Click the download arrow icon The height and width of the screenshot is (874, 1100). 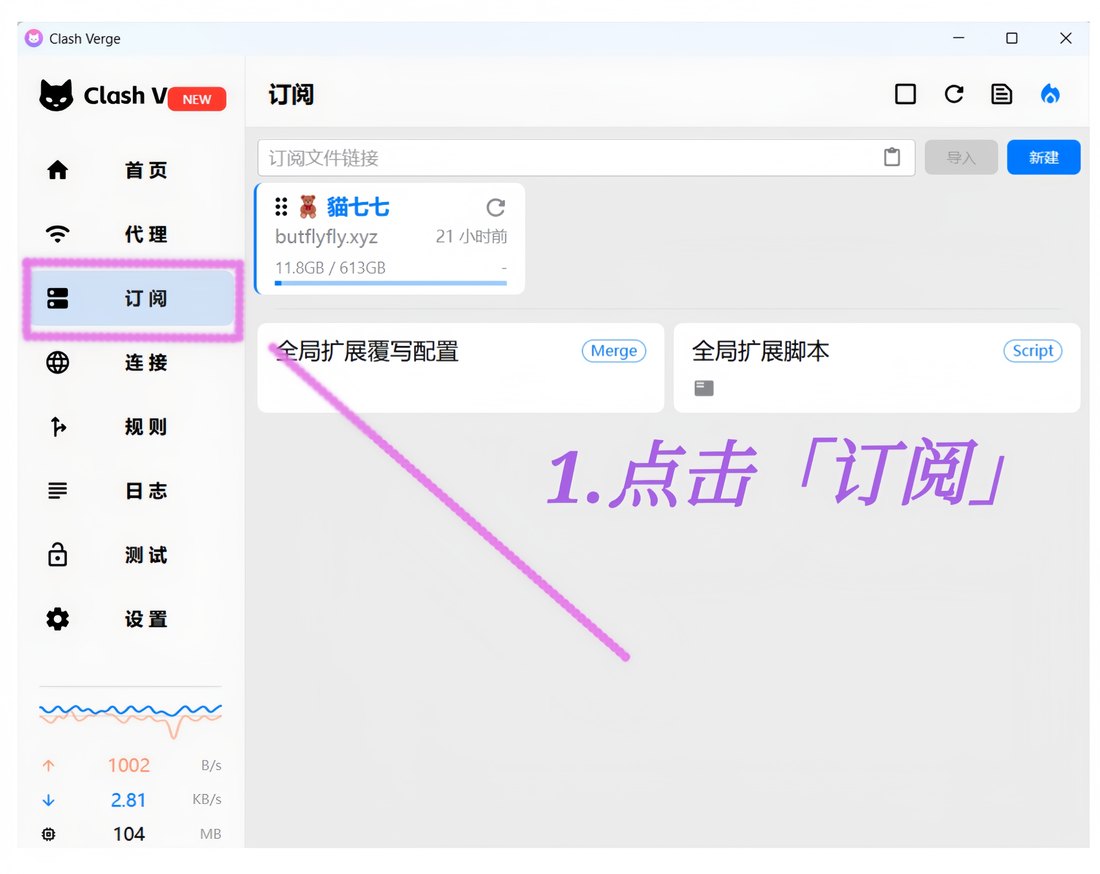coord(48,800)
